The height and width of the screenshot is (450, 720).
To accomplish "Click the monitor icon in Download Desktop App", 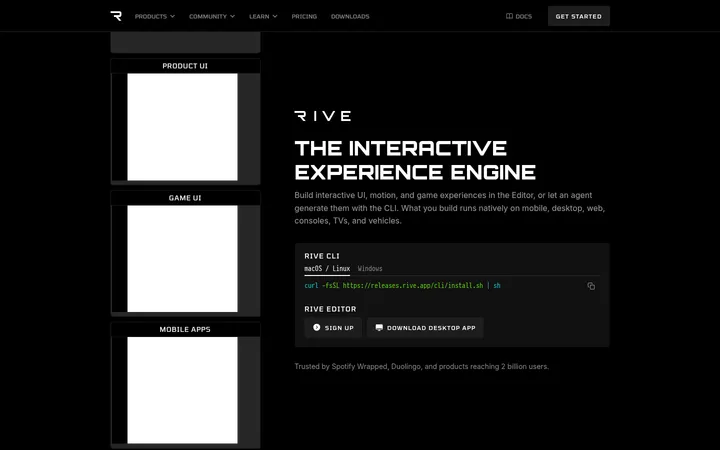I will pos(379,327).
